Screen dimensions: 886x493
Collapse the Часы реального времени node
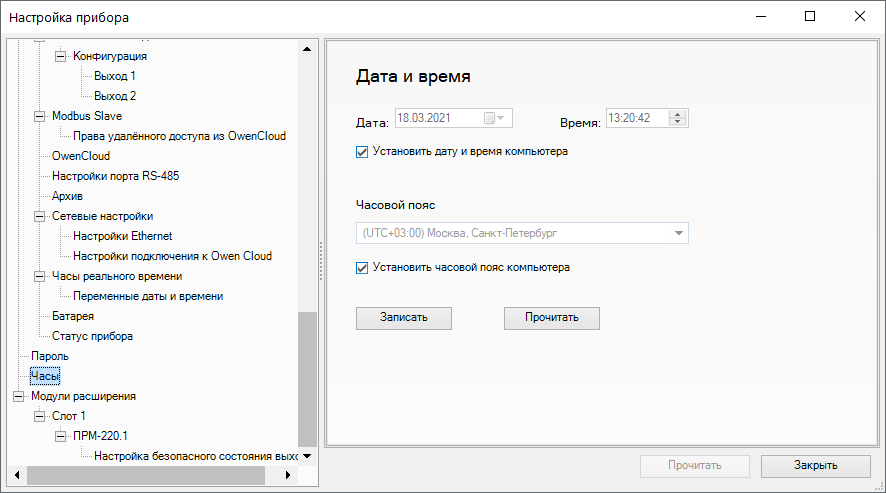coord(40,276)
